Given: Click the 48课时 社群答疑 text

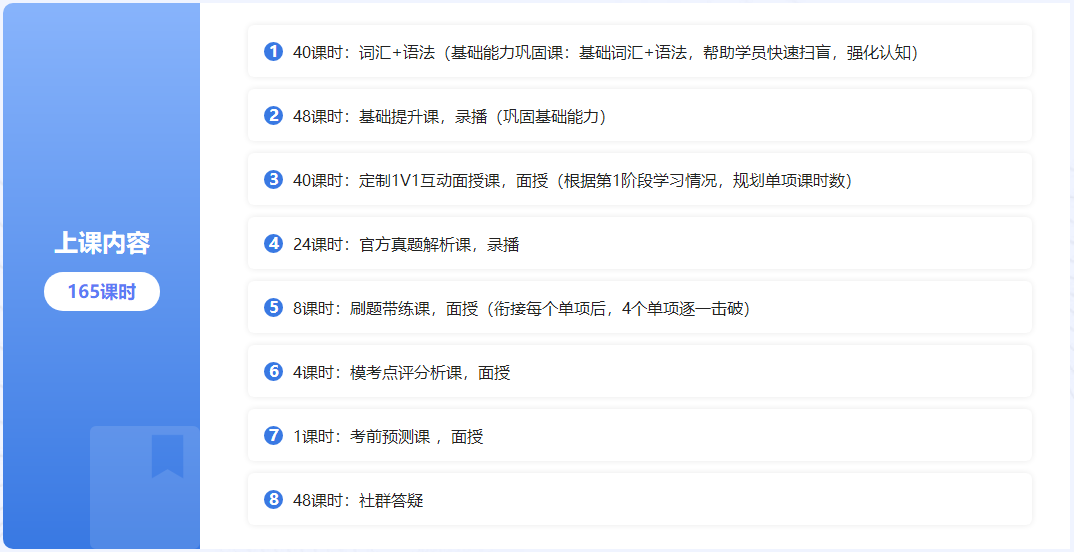Looking at the screenshot, I should click(x=358, y=500).
